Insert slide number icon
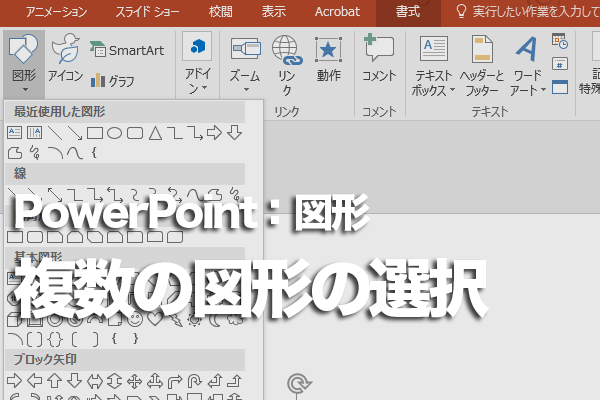Viewport: 600px width, 400px height. click(560, 64)
